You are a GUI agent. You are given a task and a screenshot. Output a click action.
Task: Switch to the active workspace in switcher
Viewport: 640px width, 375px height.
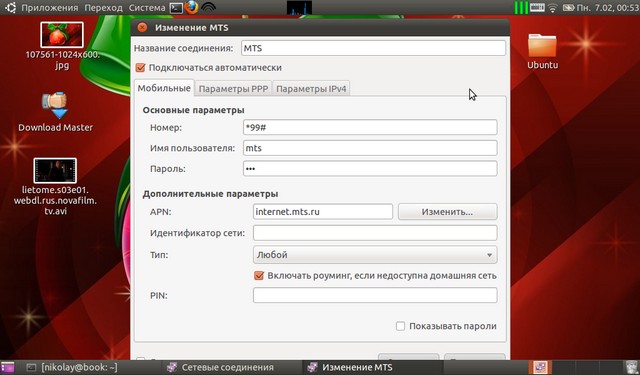tap(540, 367)
